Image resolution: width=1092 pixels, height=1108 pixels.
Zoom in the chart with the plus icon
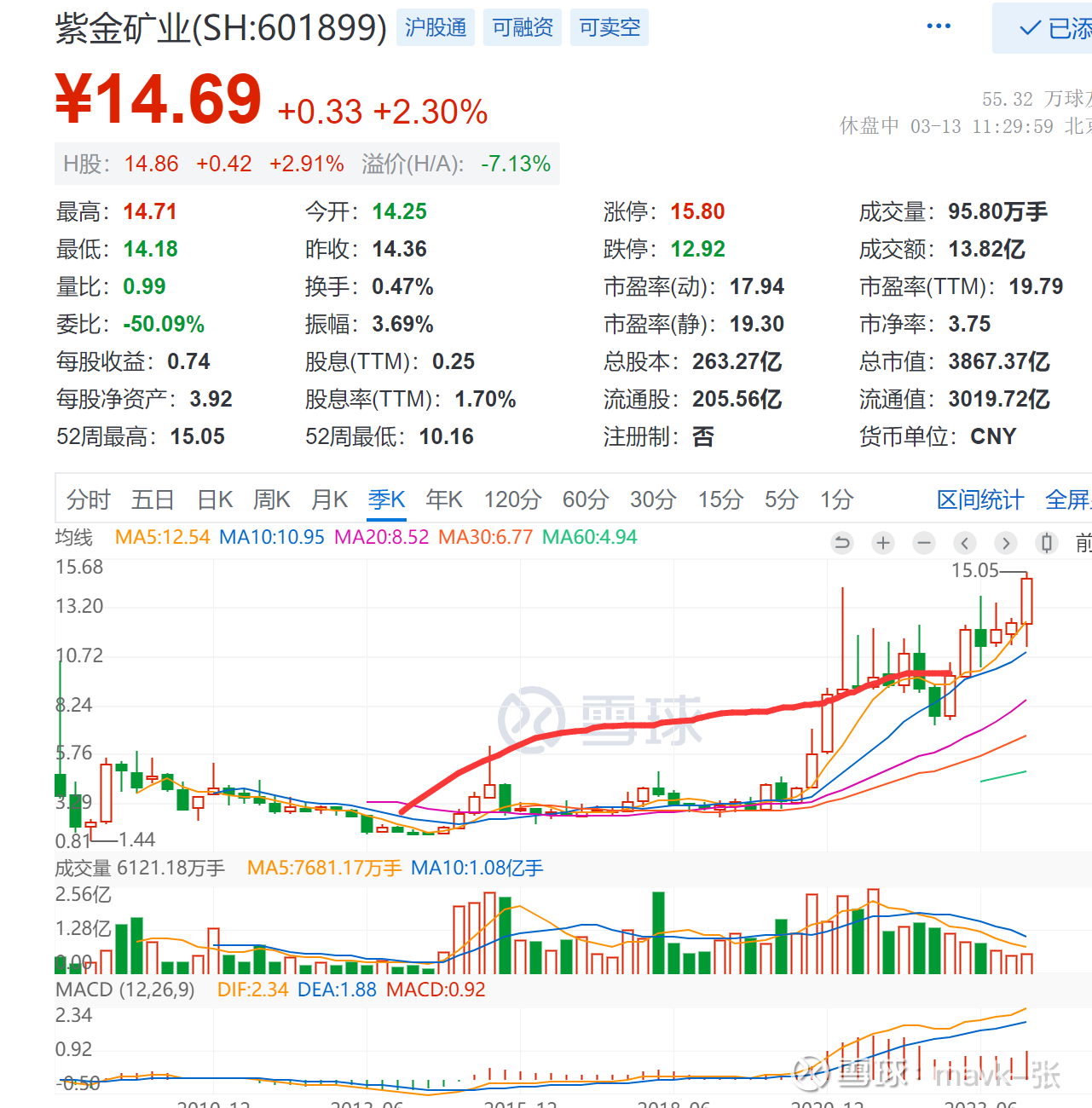883,543
